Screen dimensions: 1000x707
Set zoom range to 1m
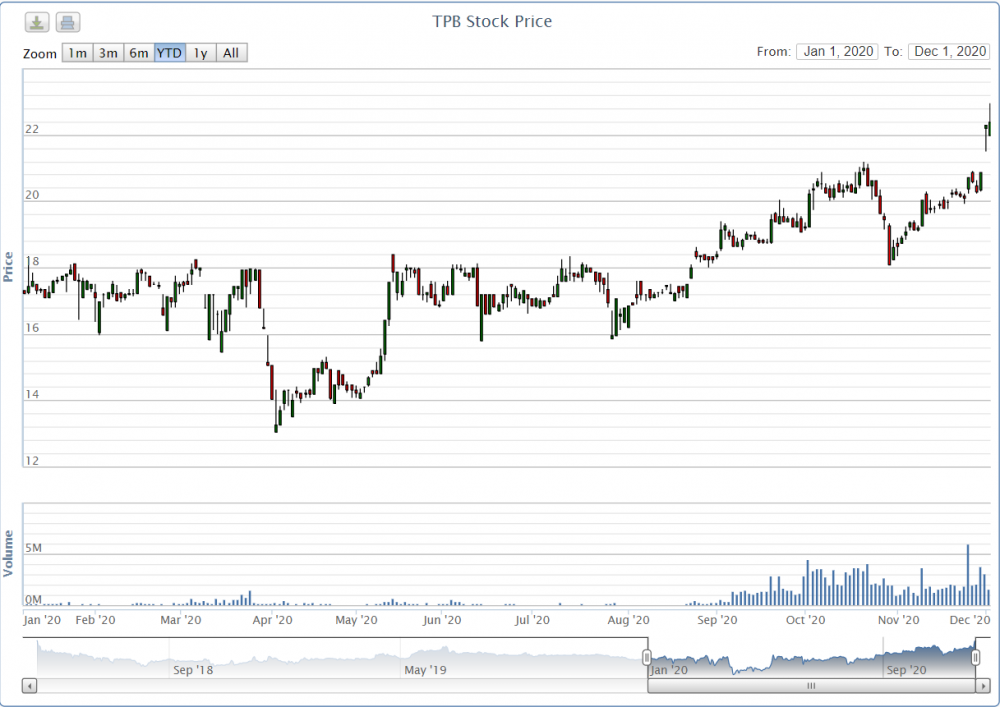click(77, 53)
